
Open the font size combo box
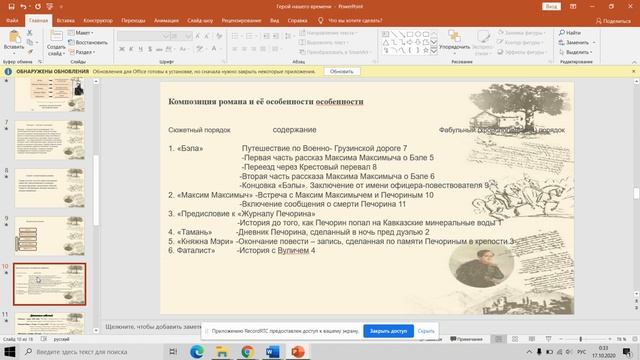pyautogui.click(x=181, y=36)
